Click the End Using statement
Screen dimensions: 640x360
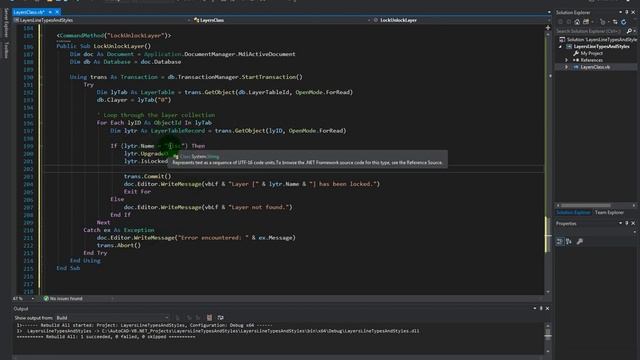pyautogui.click(x=85, y=260)
